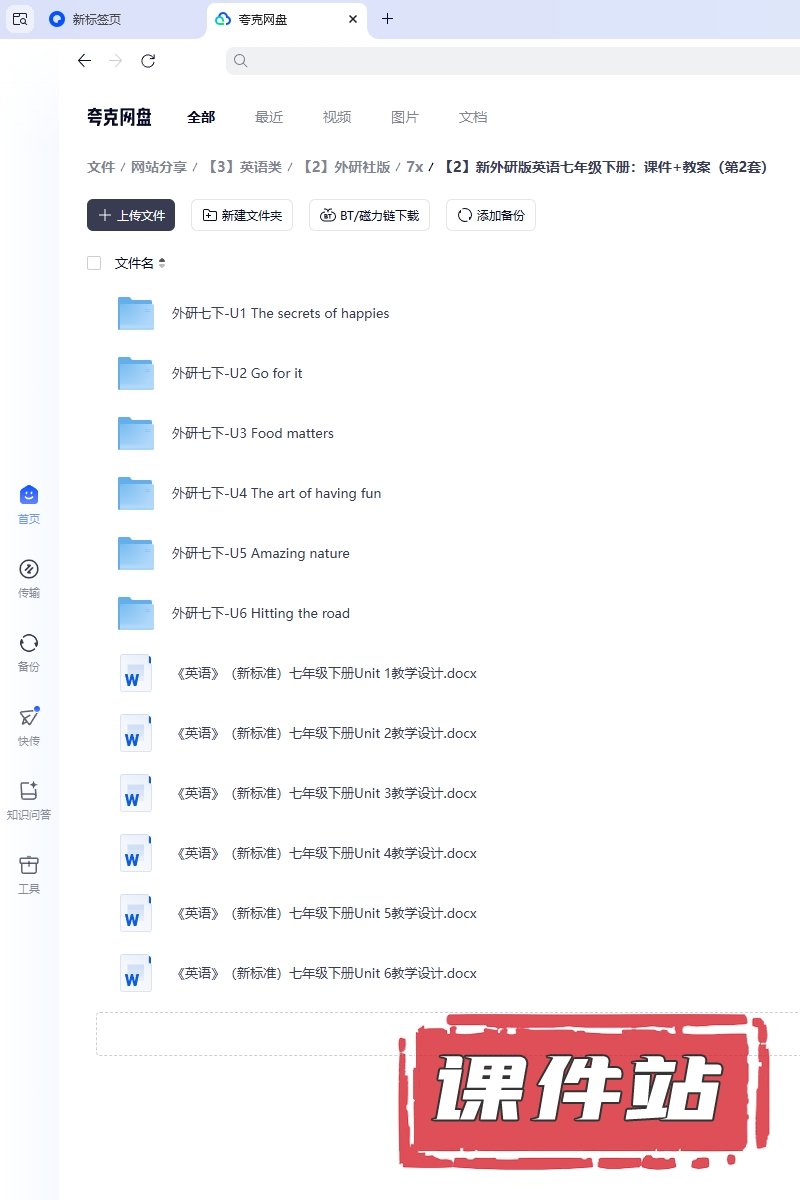Tick the select-all checkbox beside 文件名
Image resolution: width=800 pixels, height=1200 pixels.
pos(94,263)
